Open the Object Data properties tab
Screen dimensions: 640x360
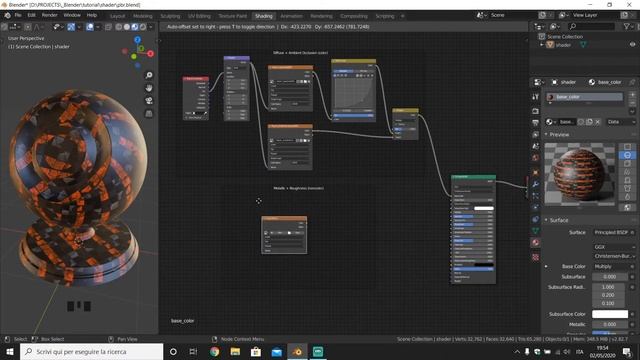click(536, 231)
